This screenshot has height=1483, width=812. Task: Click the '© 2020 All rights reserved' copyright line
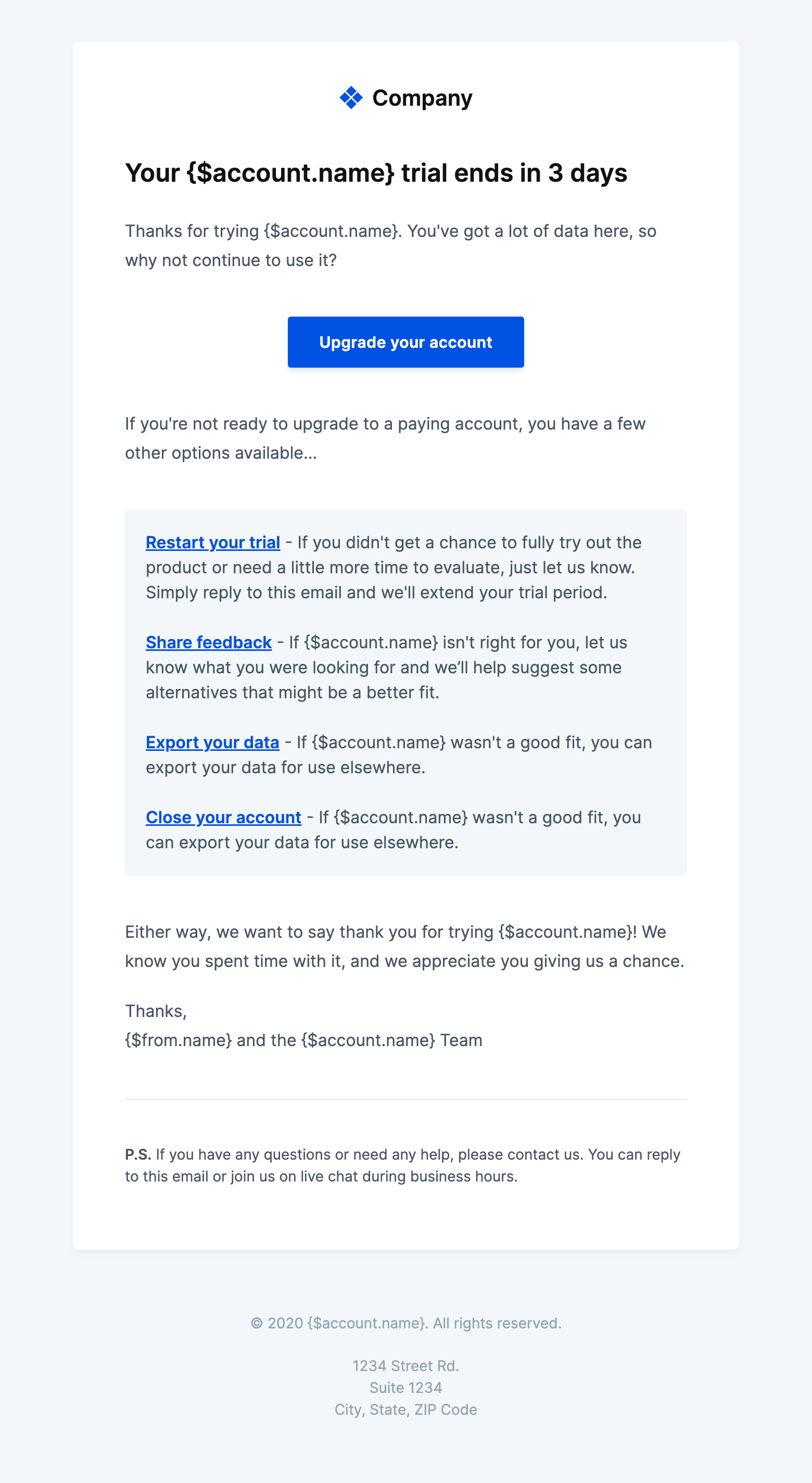click(x=405, y=1323)
